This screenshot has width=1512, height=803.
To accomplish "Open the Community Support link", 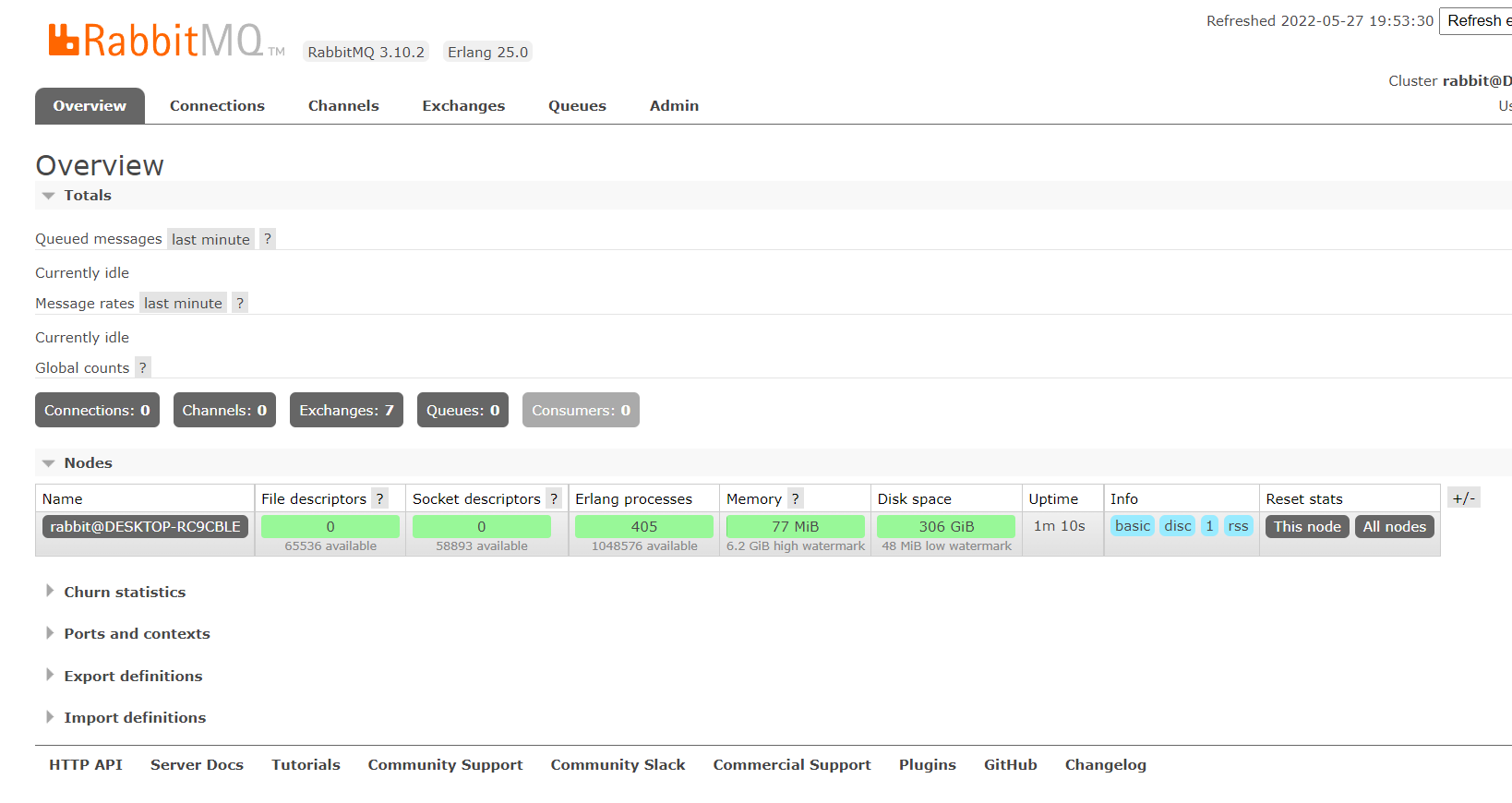I will point(445,764).
